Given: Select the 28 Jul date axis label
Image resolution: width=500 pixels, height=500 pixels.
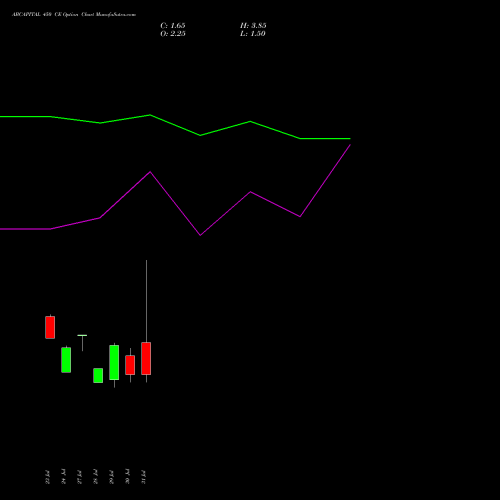Looking at the screenshot, I should 95,477.
